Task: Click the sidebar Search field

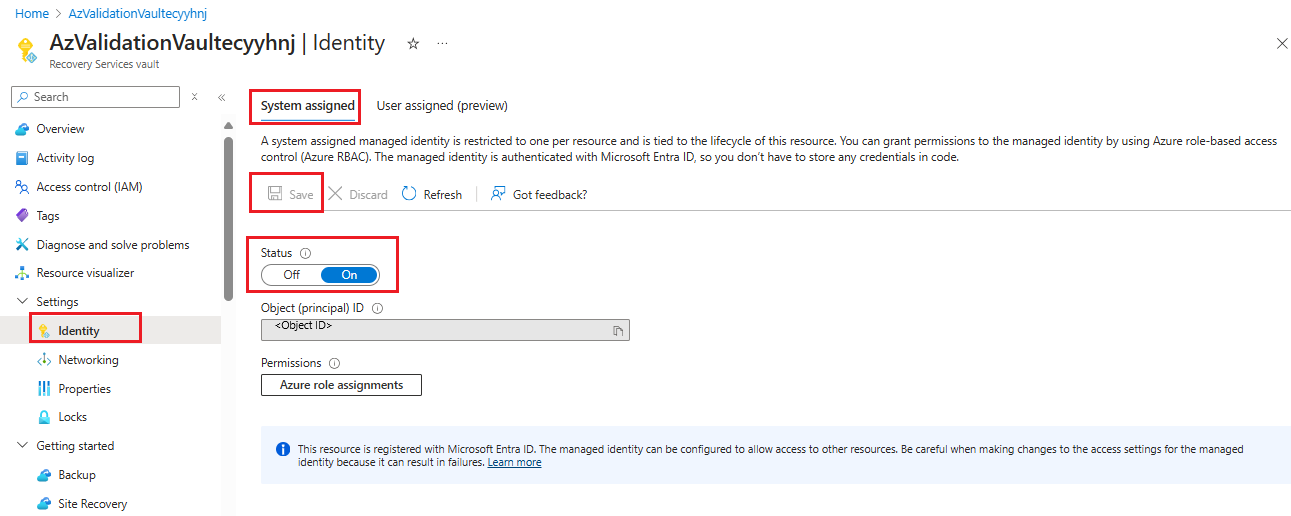Action: pos(96,97)
